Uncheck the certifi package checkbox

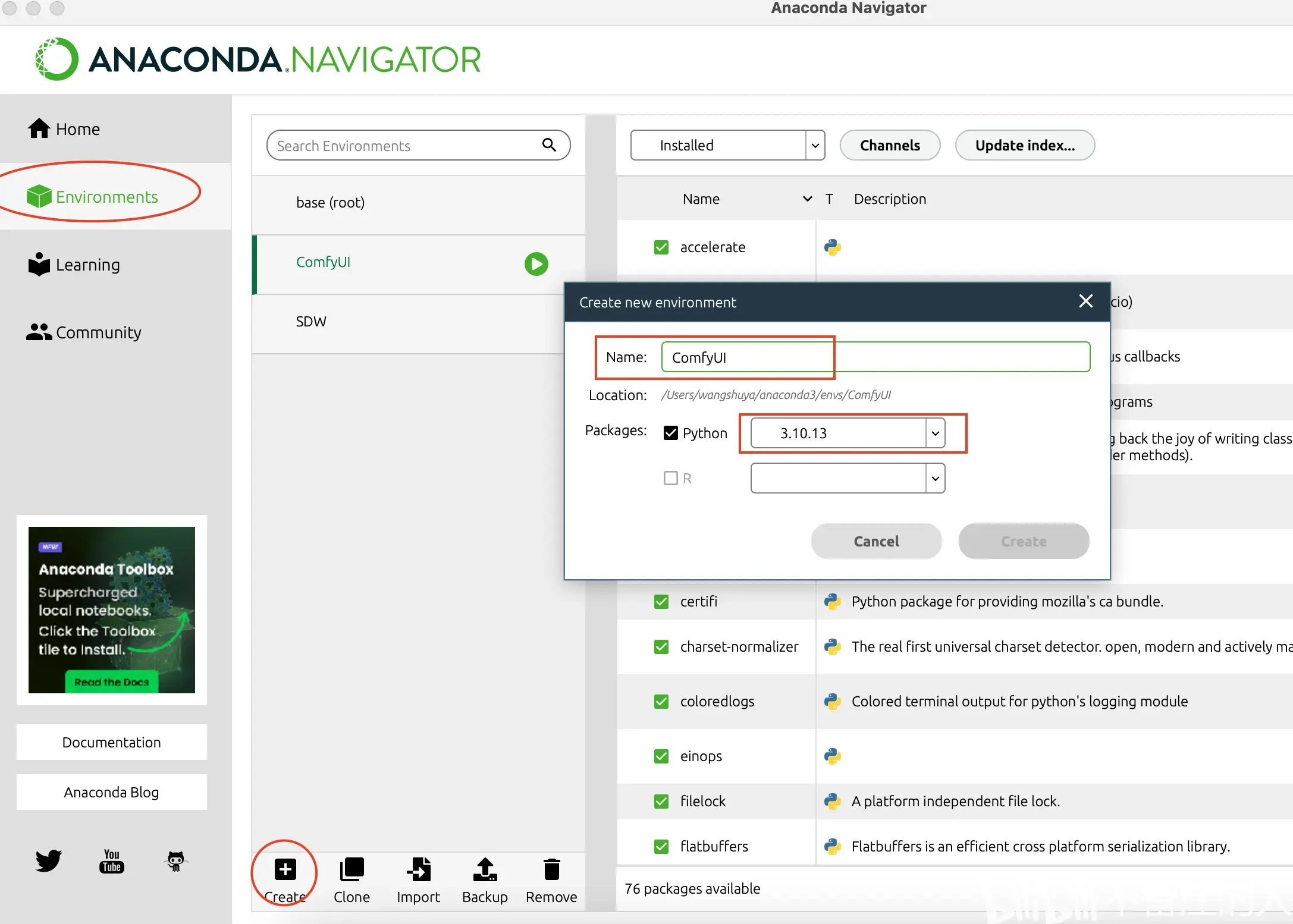pos(661,602)
